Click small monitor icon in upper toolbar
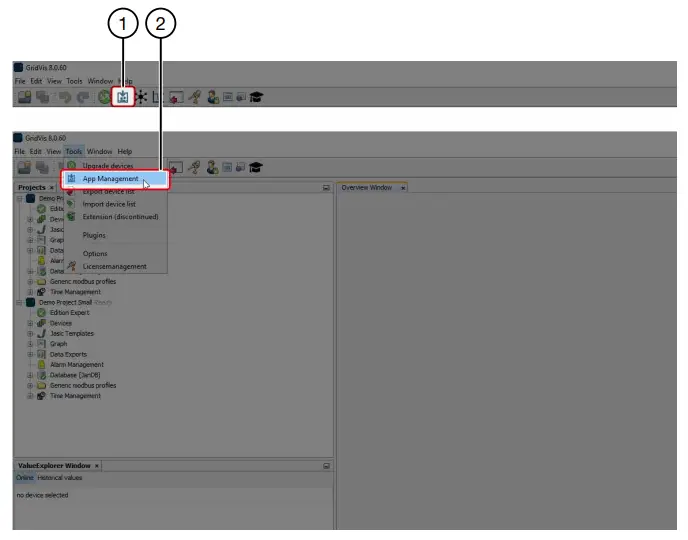The height and width of the screenshot is (540, 688). pos(241,97)
